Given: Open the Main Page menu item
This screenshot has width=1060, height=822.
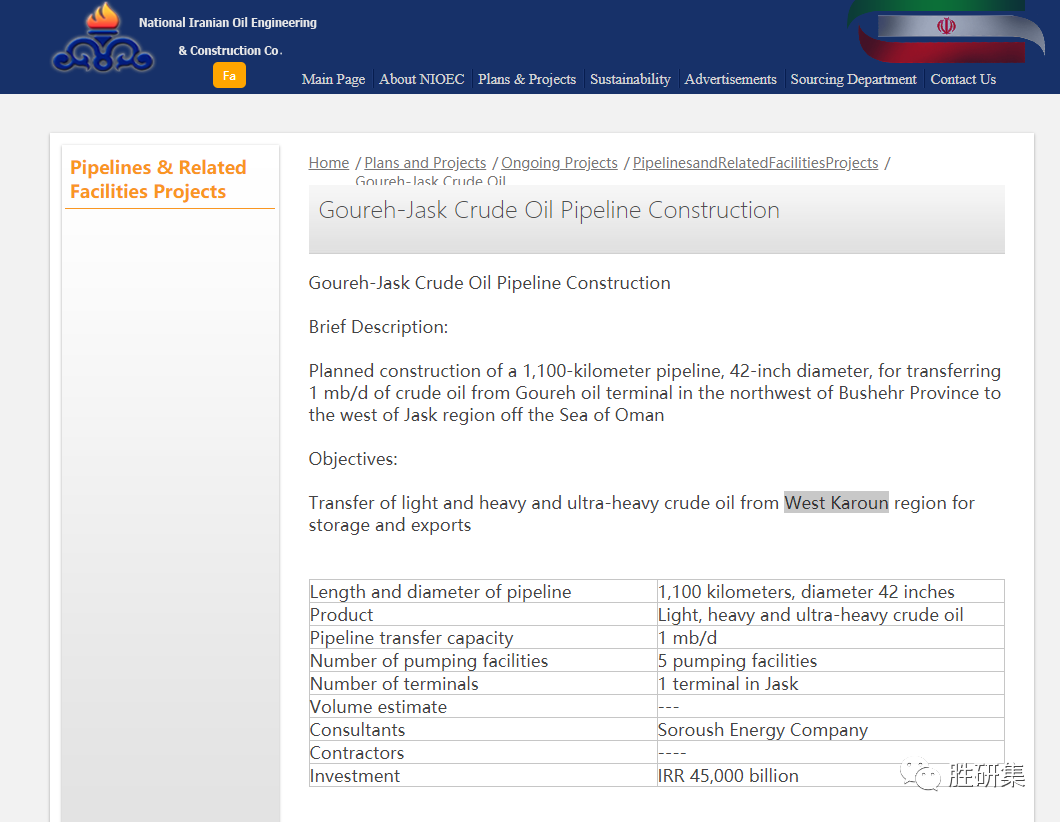Looking at the screenshot, I should coord(333,79).
